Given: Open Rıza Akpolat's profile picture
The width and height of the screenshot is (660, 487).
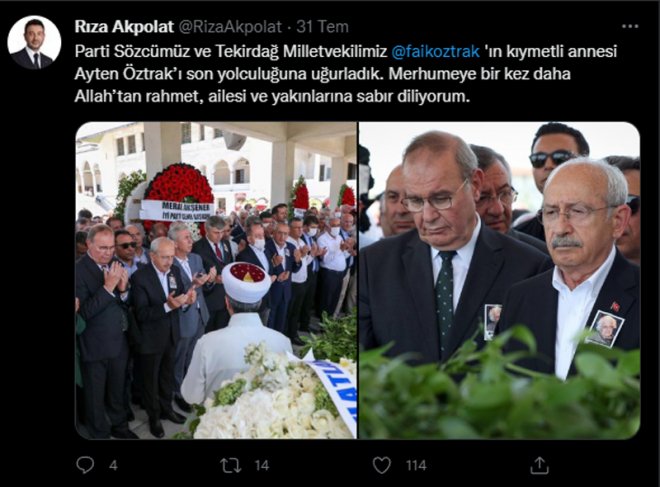Looking at the screenshot, I should coord(34,43).
